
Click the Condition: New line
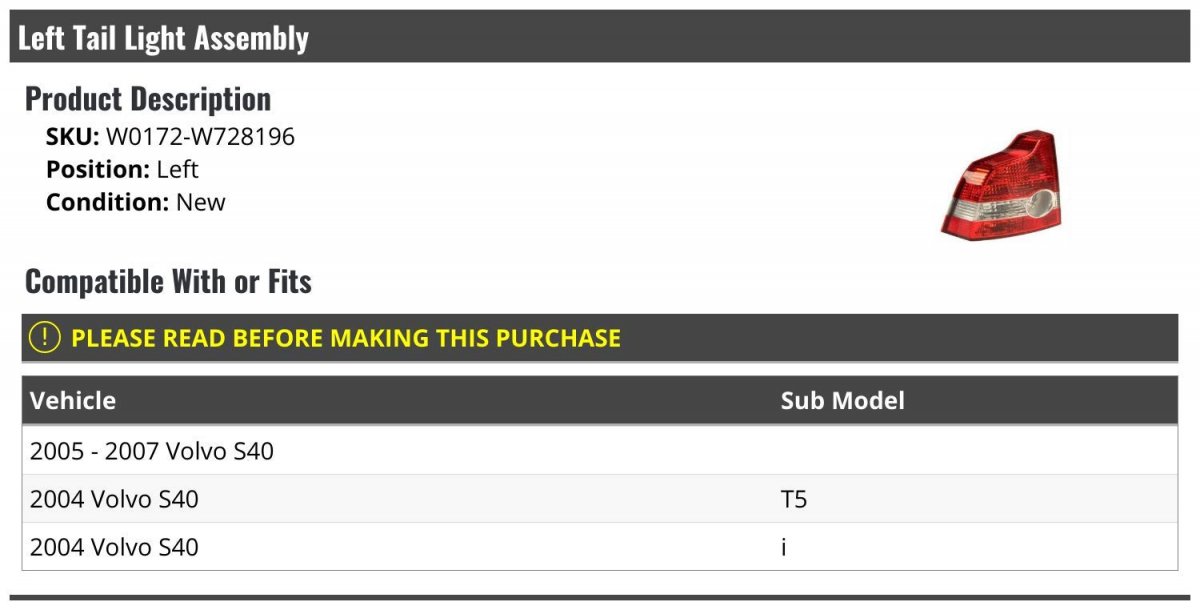coord(136,202)
